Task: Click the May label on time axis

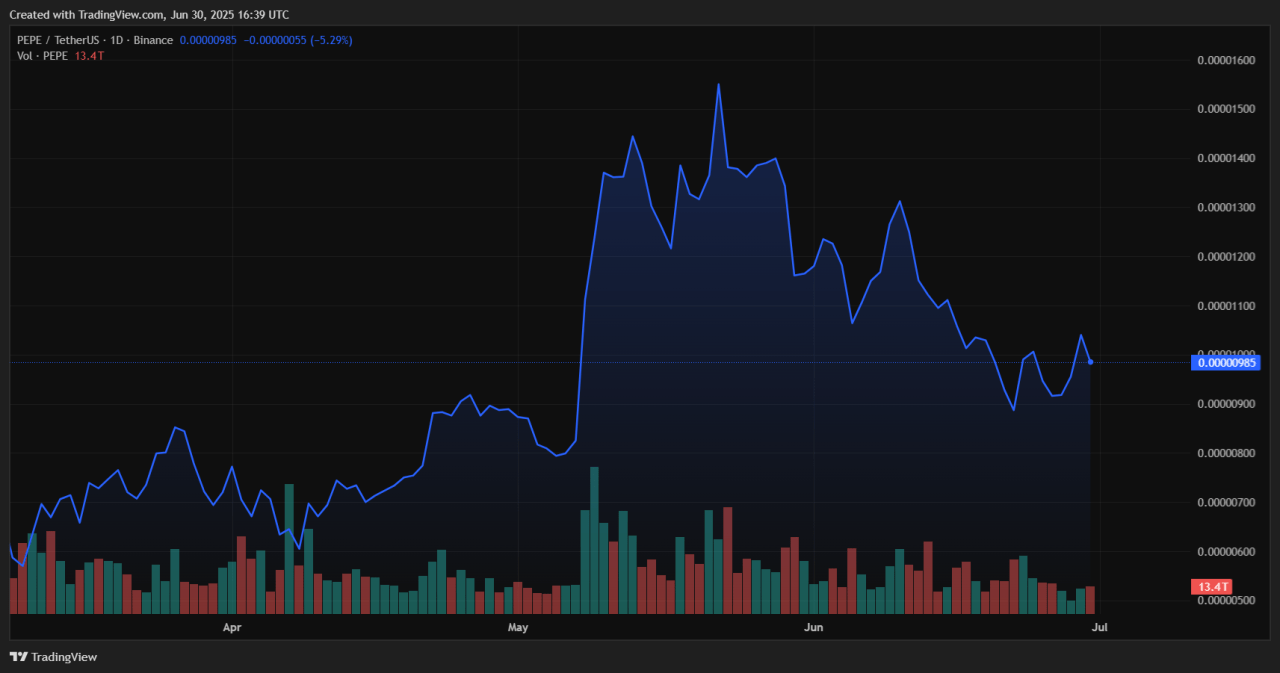Action: coord(517,627)
